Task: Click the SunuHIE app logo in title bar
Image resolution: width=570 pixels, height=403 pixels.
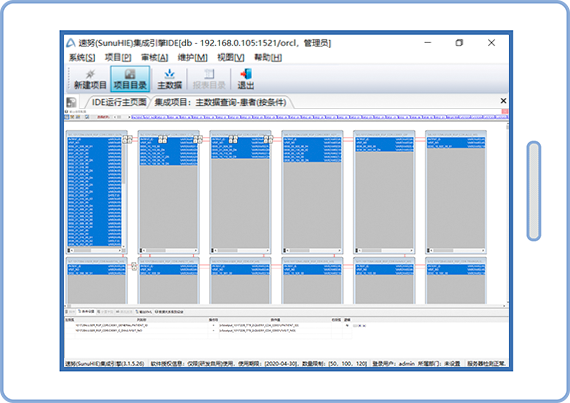Action: (71, 43)
